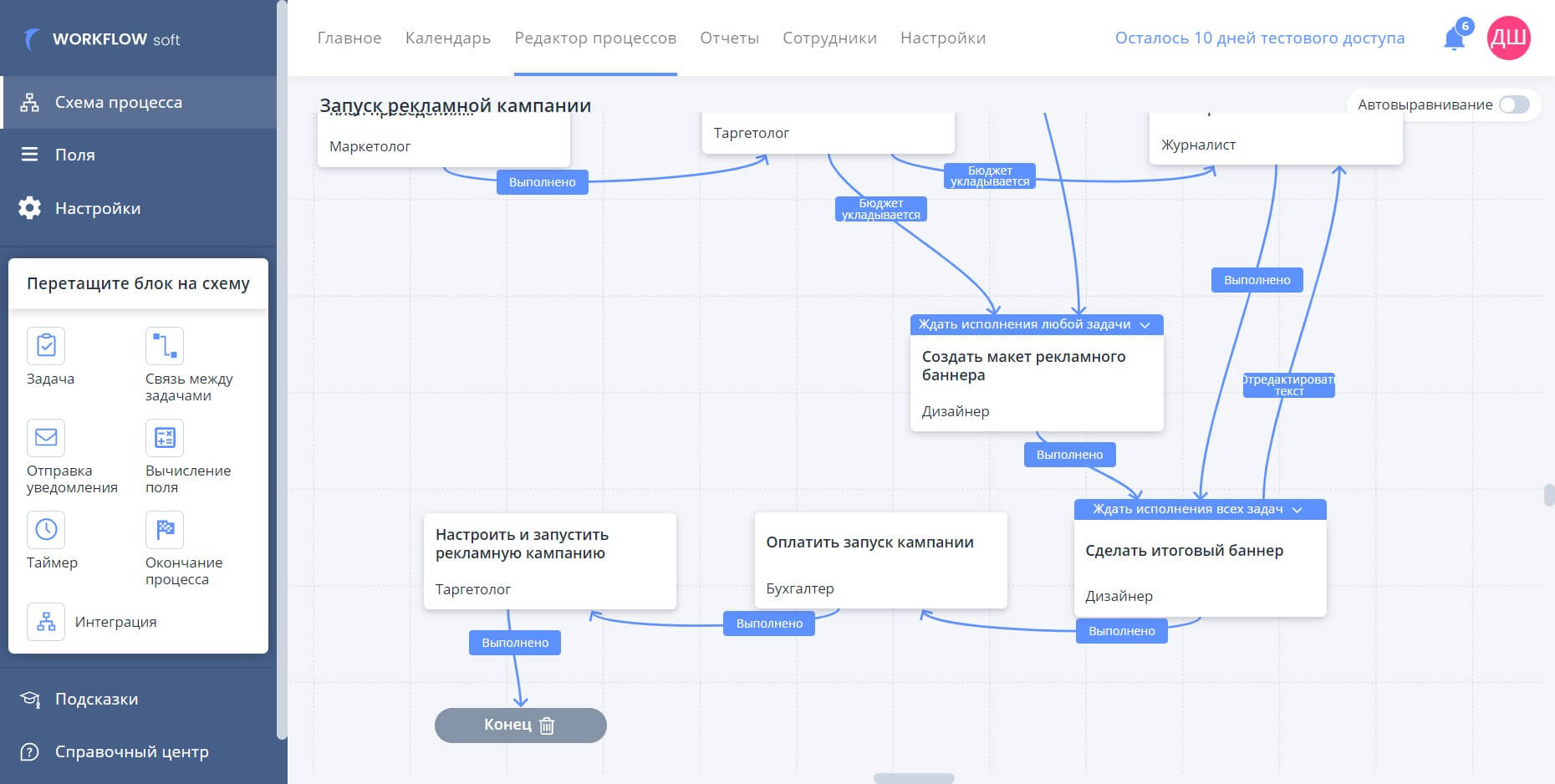The width and height of the screenshot is (1555, 784).
Task: Click the Перетащите блок на схему header
Action: [138, 283]
